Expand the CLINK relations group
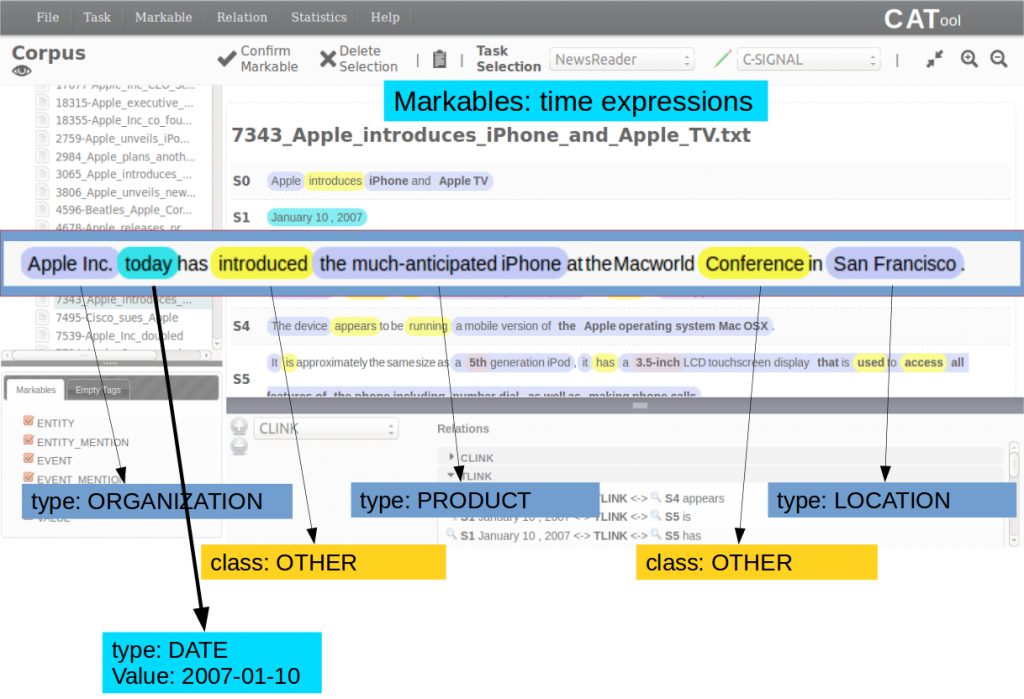The height and width of the screenshot is (699, 1024). coord(451,457)
